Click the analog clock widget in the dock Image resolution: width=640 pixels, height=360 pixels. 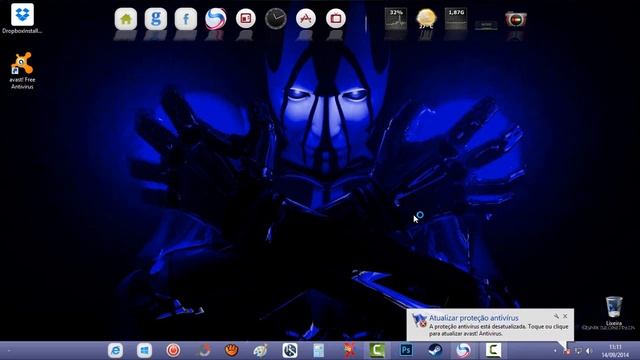click(x=276, y=19)
